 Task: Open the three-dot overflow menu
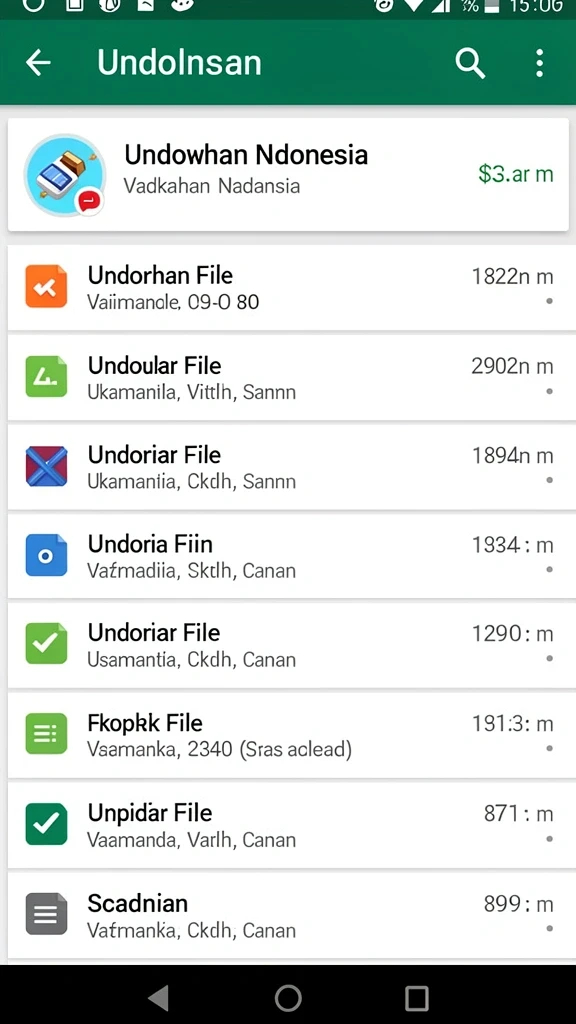(539, 63)
